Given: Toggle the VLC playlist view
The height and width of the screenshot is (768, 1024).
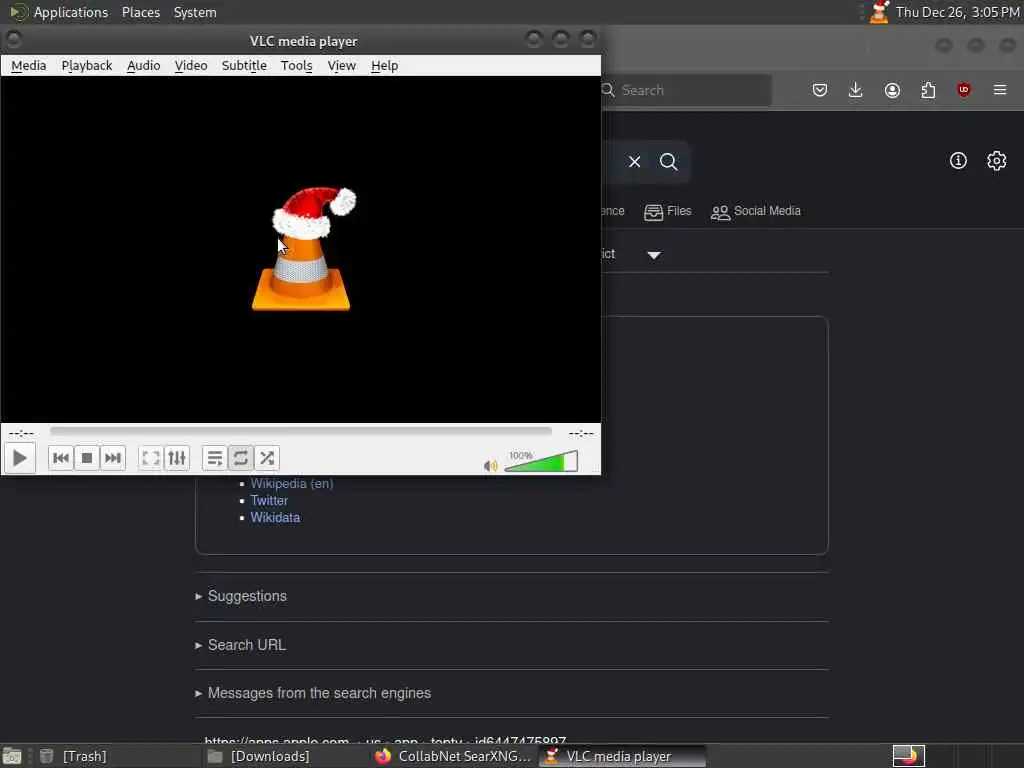Looking at the screenshot, I should (214, 458).
